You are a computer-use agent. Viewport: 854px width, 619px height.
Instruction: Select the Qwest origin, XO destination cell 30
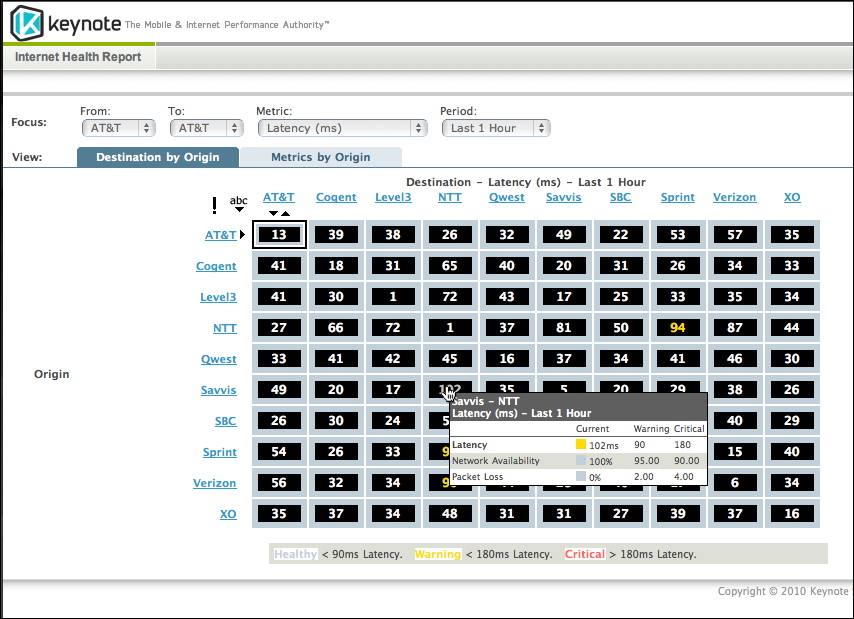(x=792, y=359)
